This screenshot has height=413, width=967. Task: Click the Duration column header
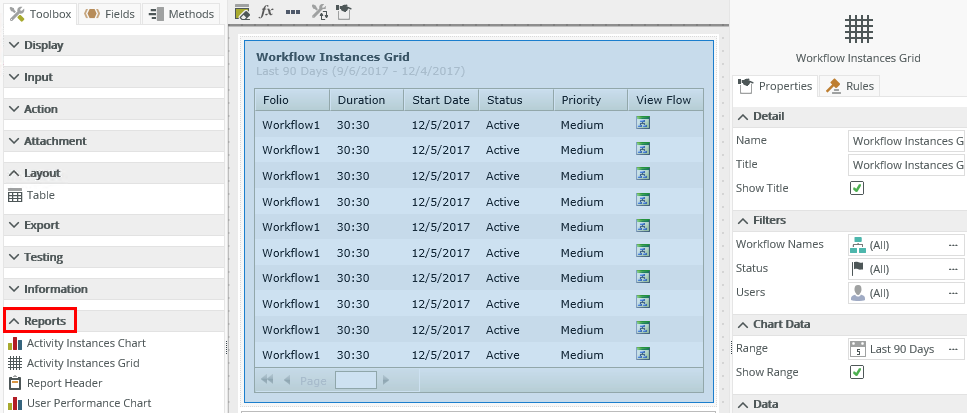[x=361, y=100]
